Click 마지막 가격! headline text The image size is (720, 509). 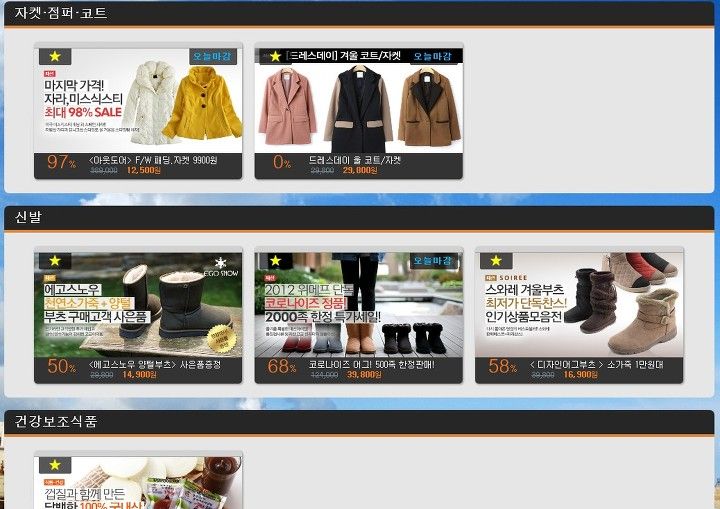coord(74,85)
